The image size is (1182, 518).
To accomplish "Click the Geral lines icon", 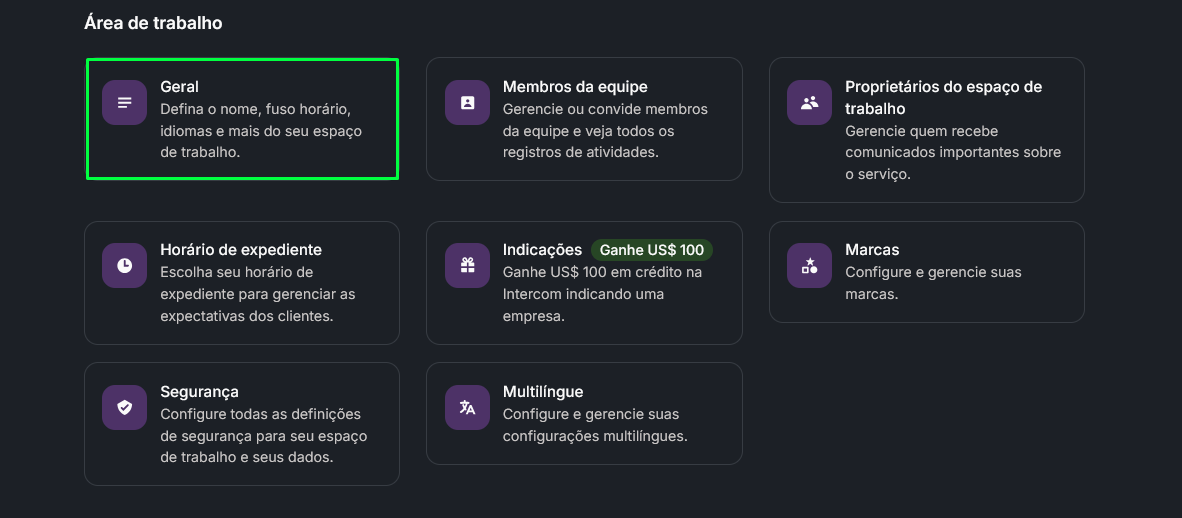I will 124,103.
